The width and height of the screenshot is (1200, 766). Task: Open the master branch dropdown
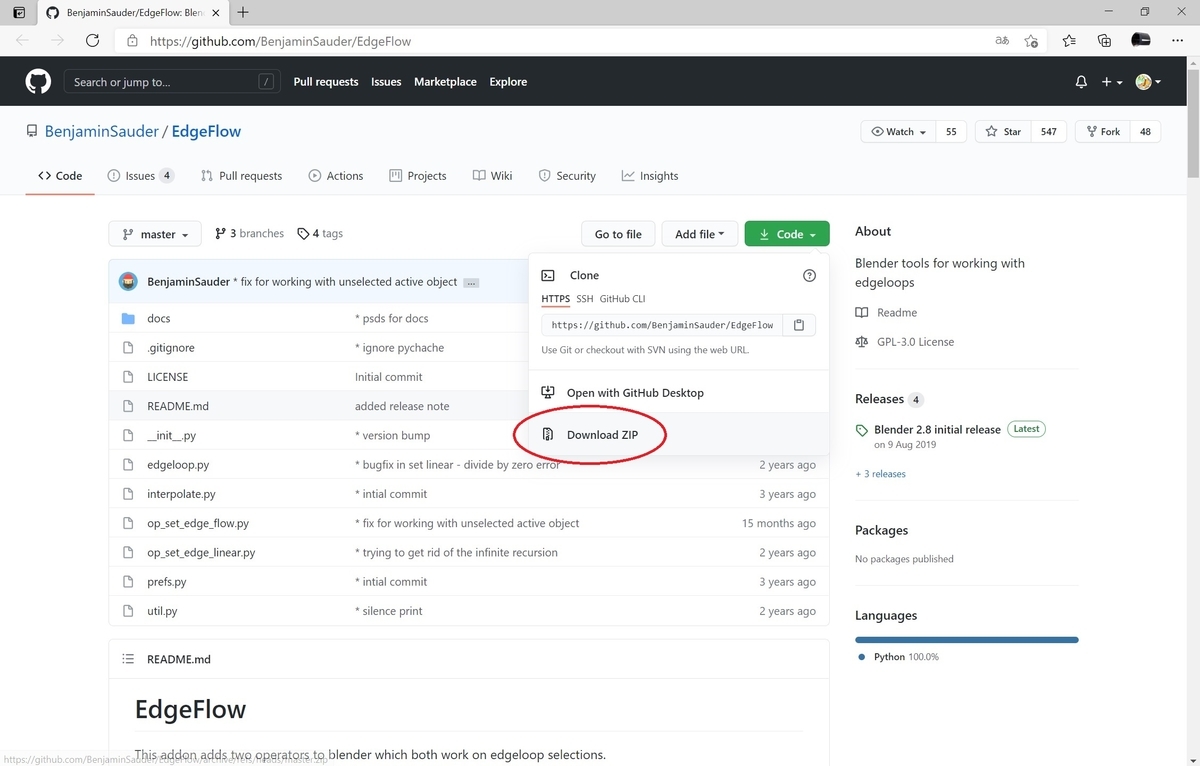click(155, 234)
